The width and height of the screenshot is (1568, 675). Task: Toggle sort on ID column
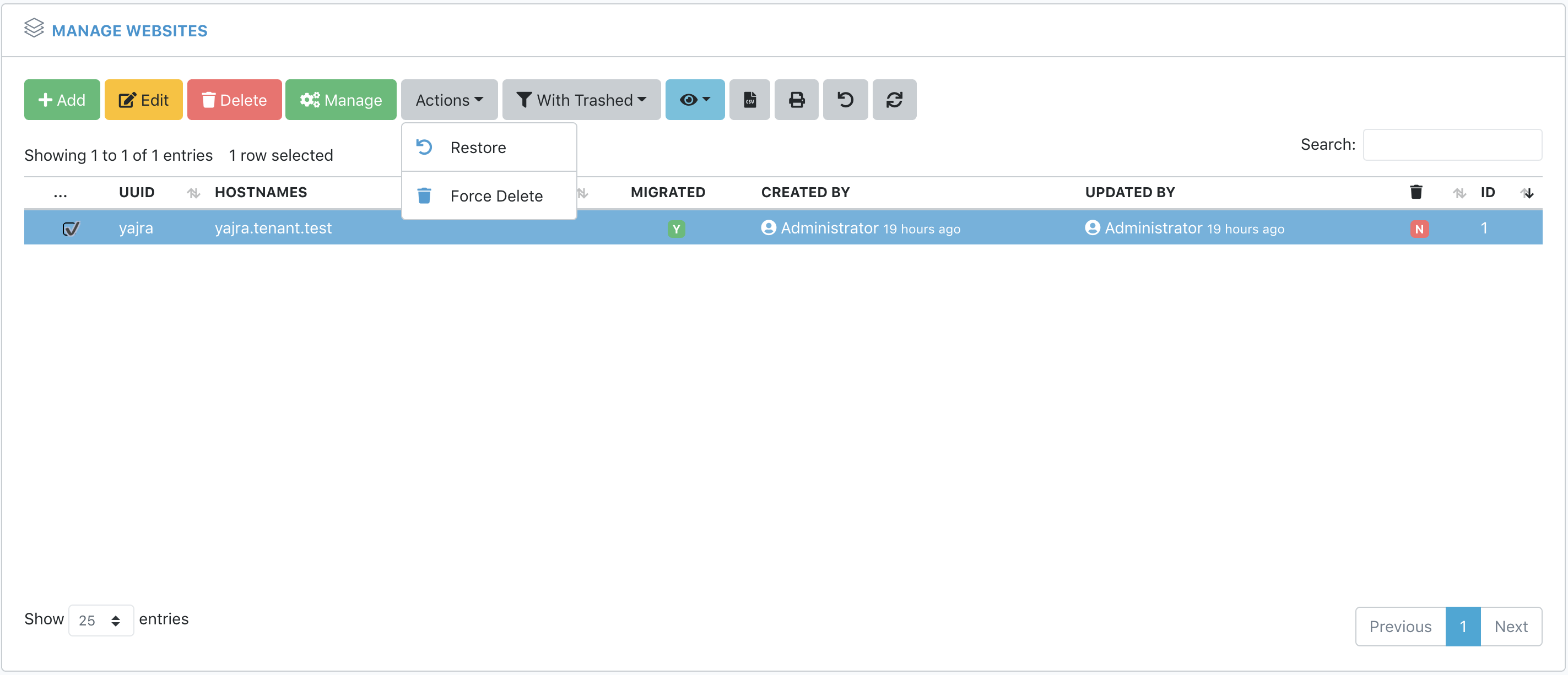pyautogui.click(x=1488, y=192)
